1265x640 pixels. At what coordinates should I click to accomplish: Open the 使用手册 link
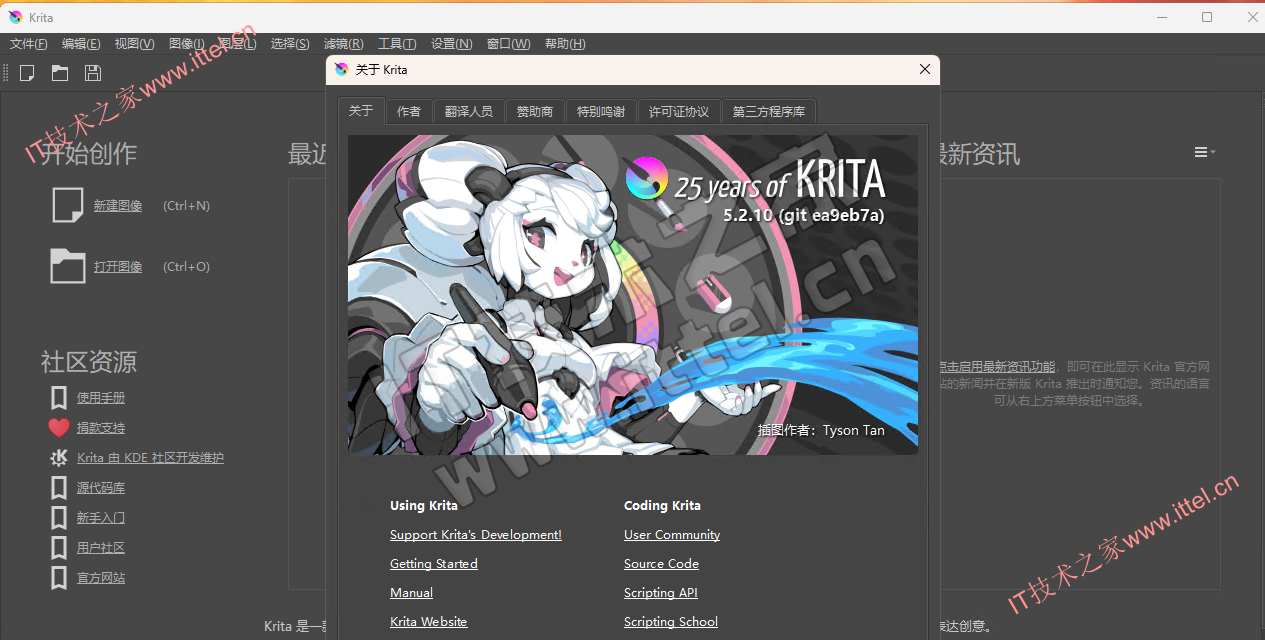point(101,398)
